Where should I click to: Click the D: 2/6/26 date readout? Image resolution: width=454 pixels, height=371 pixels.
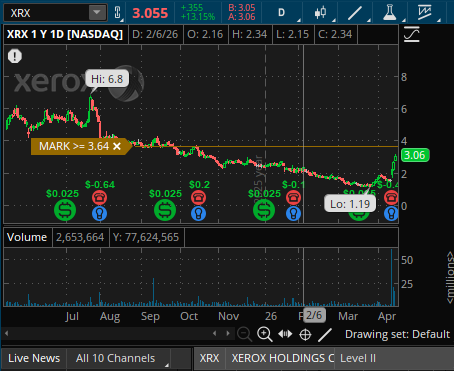(x=155, y=34)
